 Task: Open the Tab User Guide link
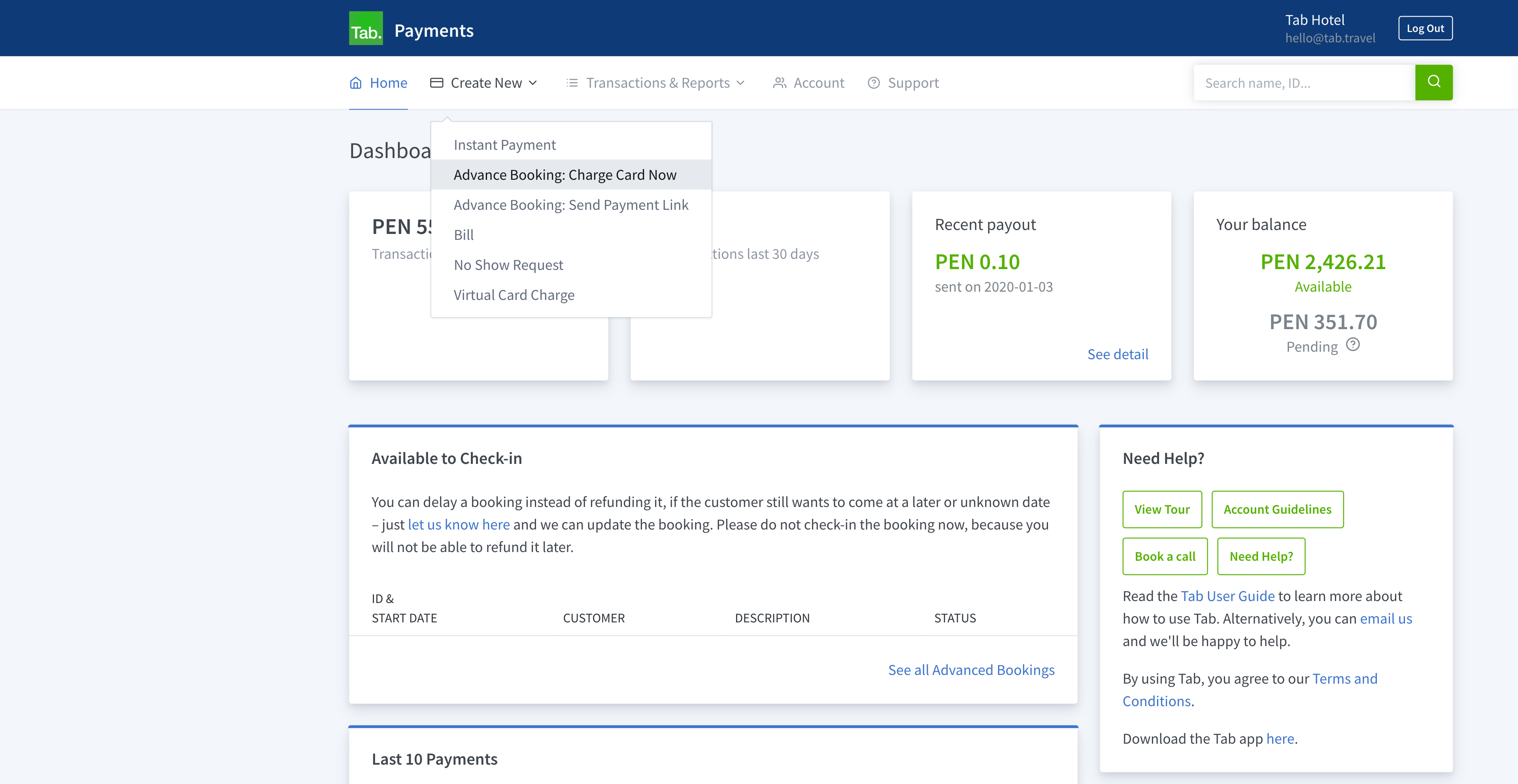click(1227, 596)
